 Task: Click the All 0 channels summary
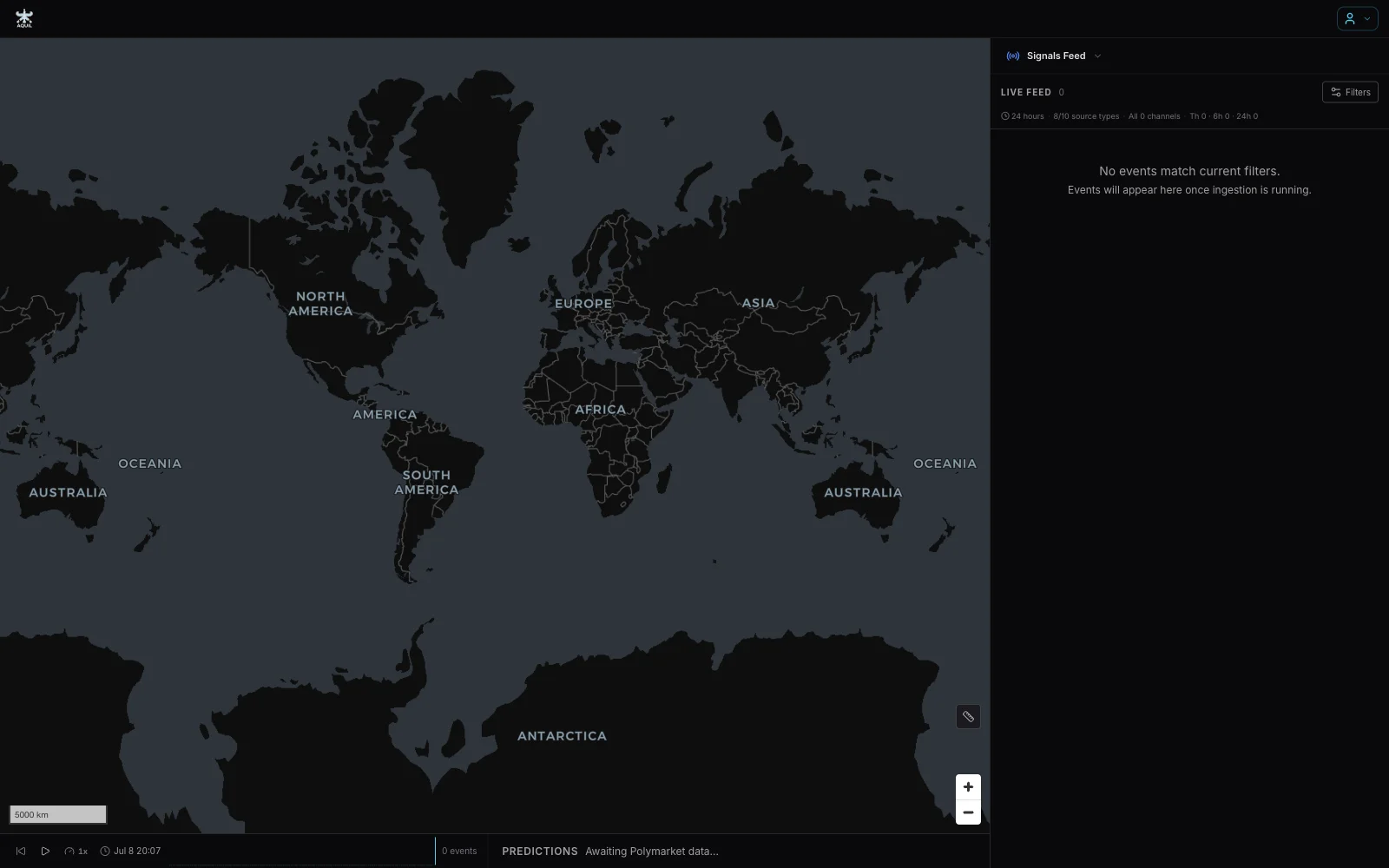(x=1154, y=116)
